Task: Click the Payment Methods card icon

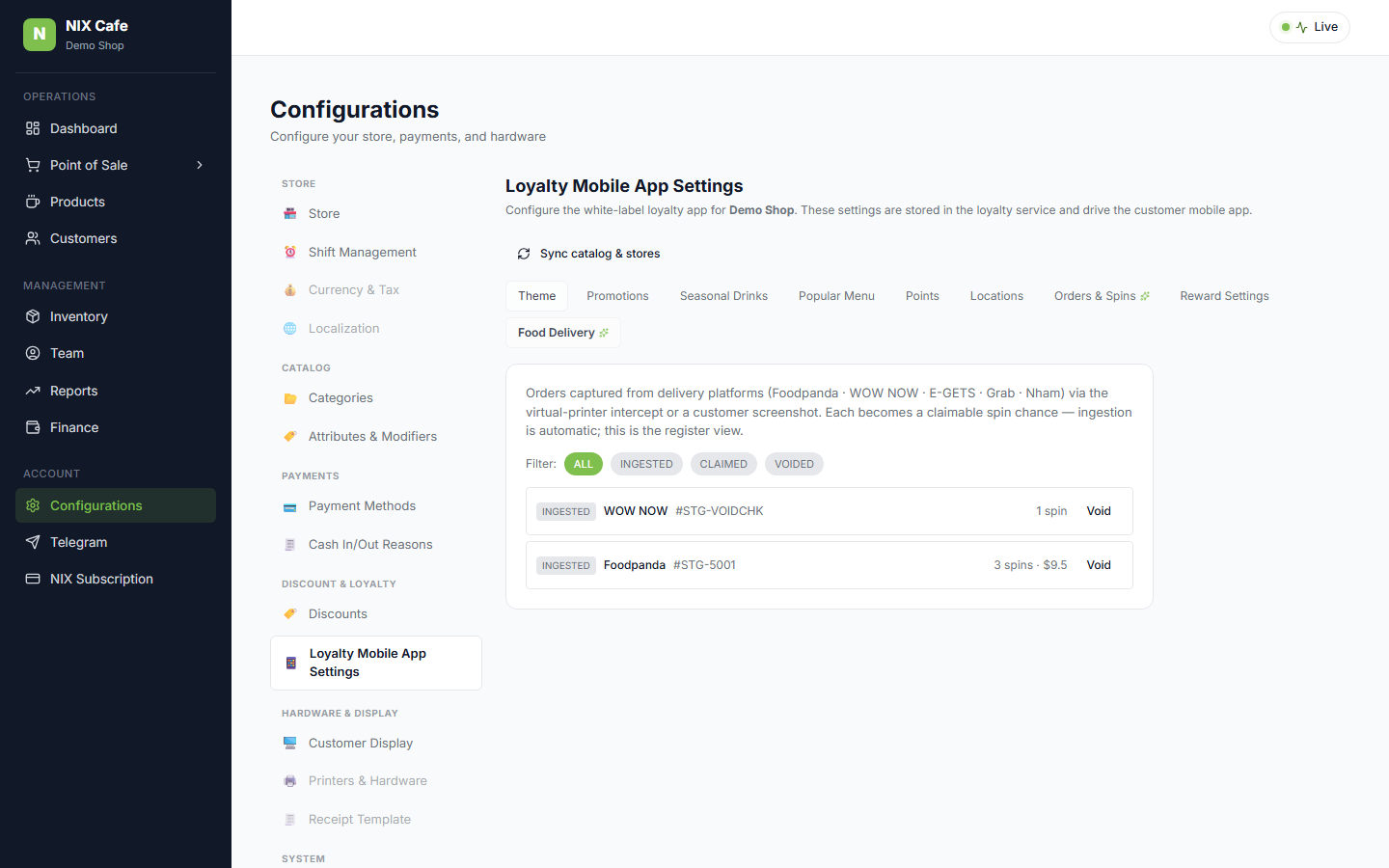Action: pos(290,506)
